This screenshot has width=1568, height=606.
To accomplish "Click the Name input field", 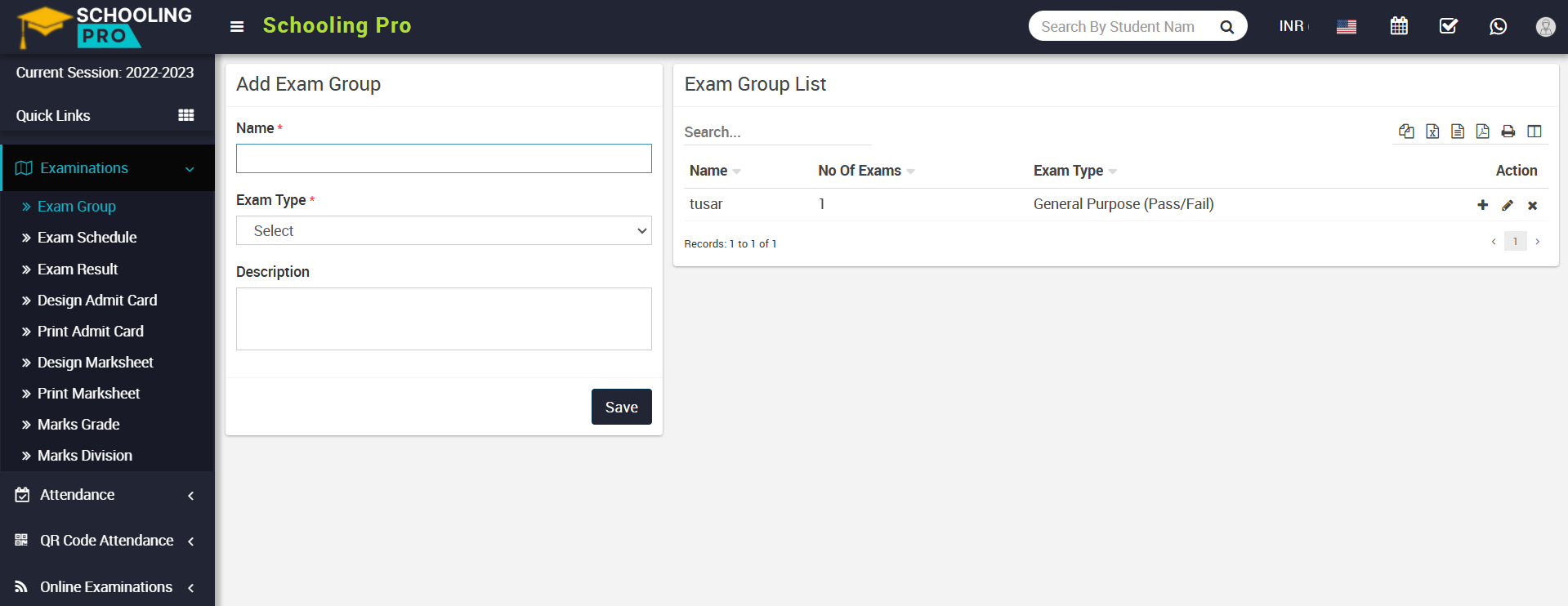I will pyautogui.click(x=444, y=158).
